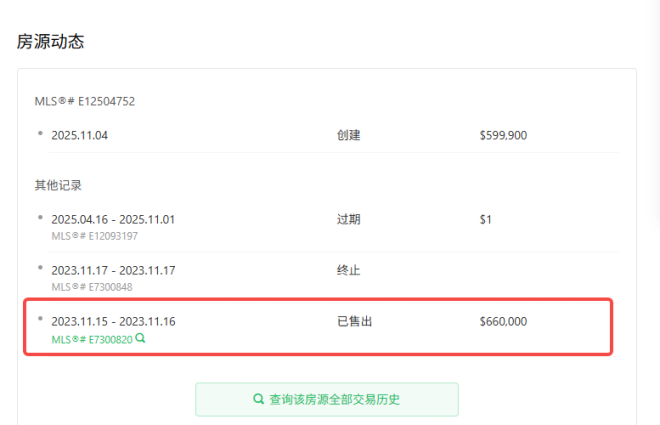The image size is (660, 425).
Task: Click the gray MLS E7300848 number
Action: tap(92, 287)
